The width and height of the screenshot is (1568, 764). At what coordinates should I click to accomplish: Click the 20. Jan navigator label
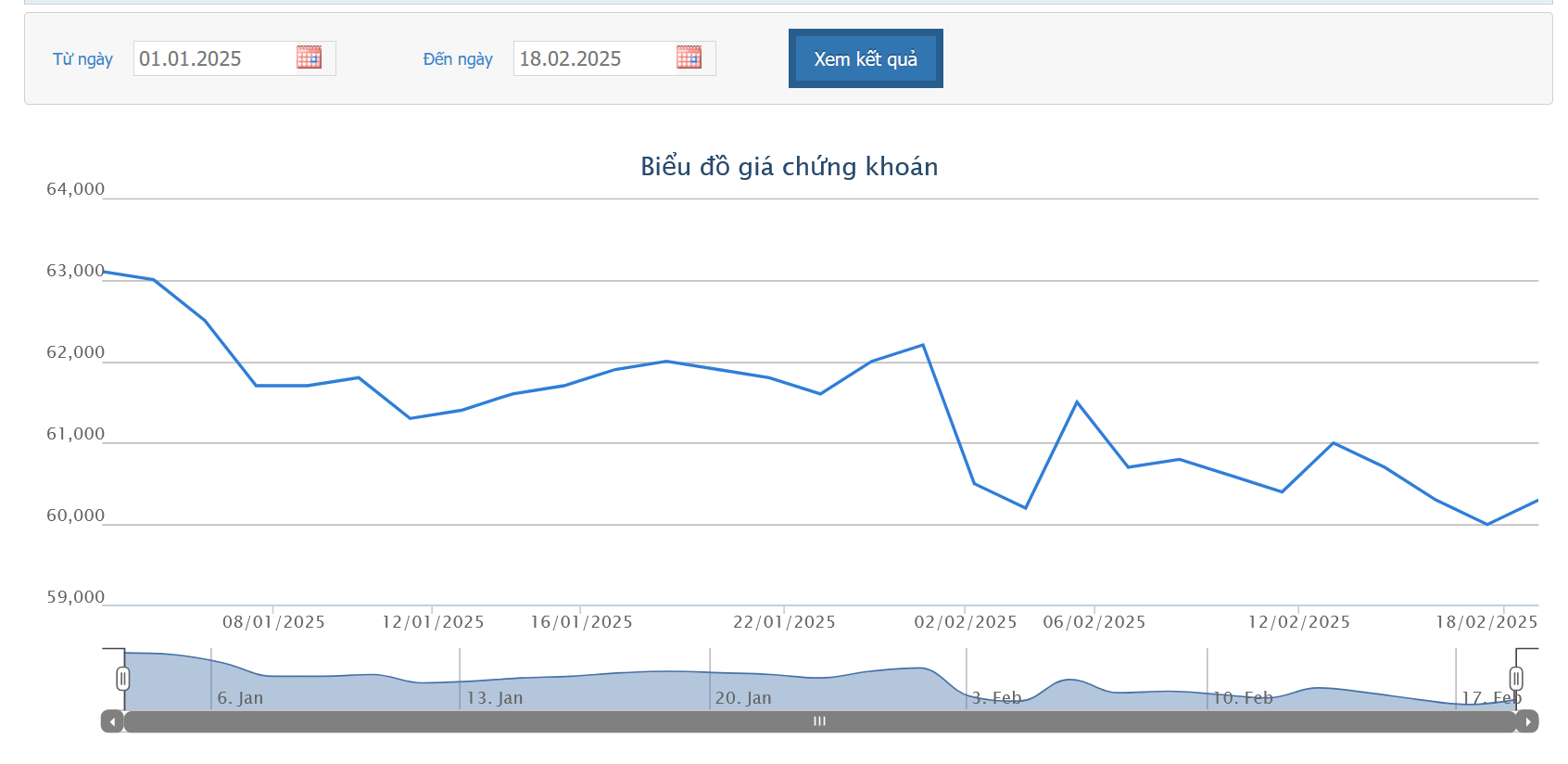tap(743, 698)
